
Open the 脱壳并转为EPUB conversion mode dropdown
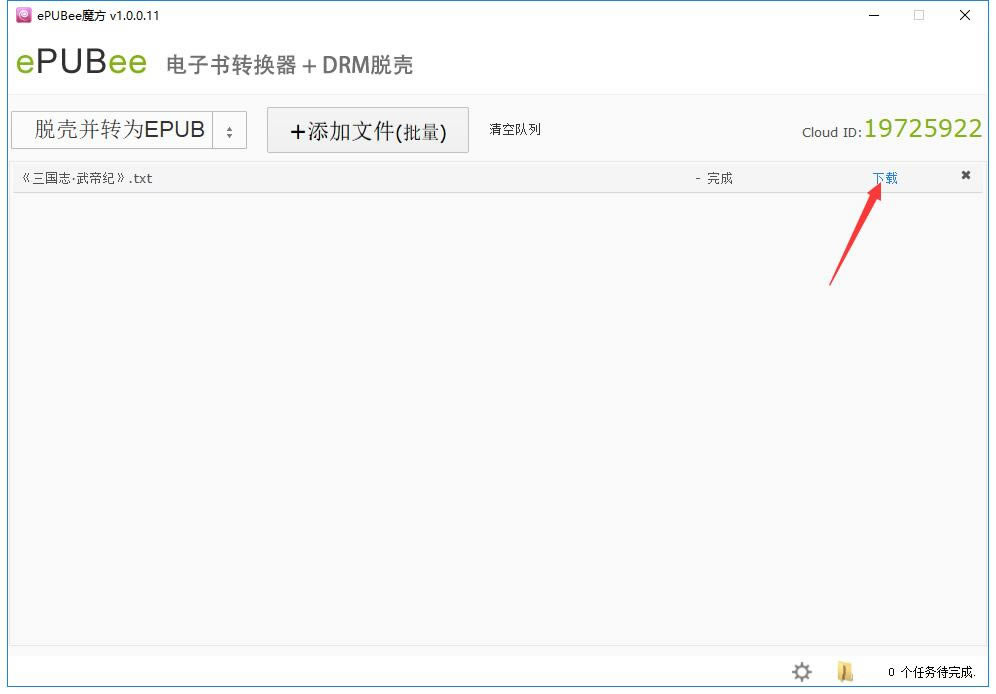point(110,129)
